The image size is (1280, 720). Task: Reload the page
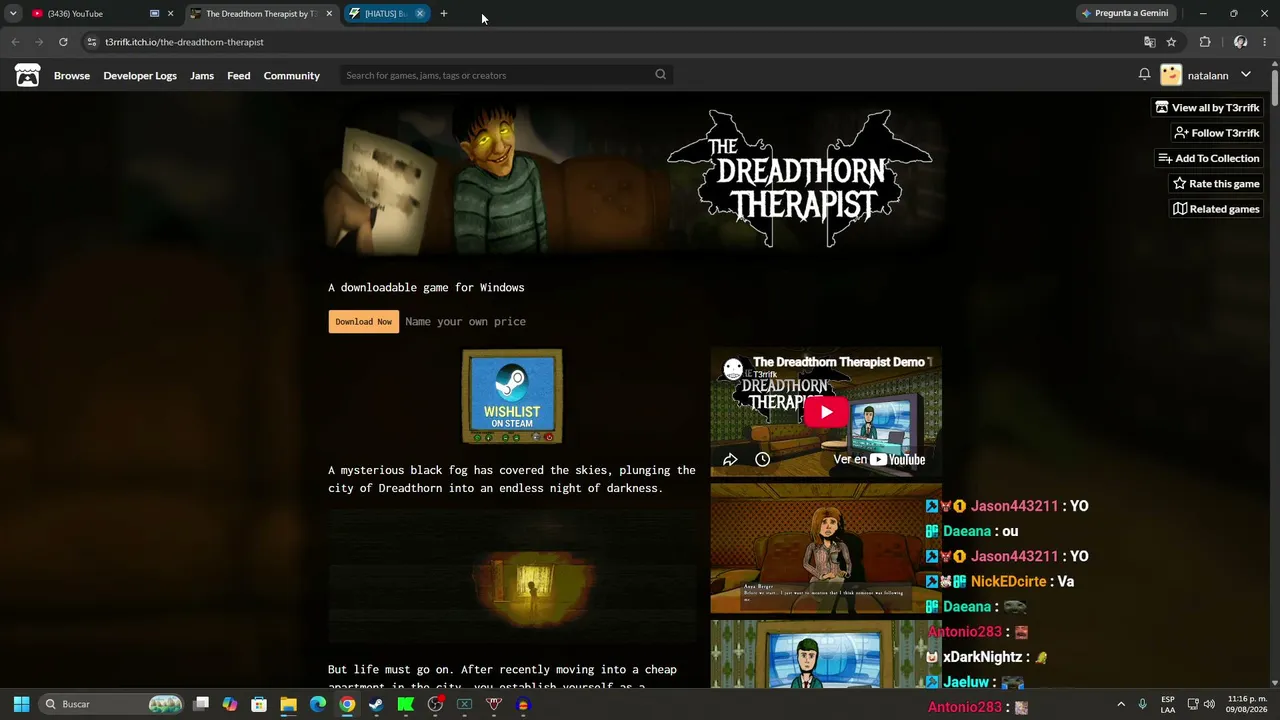(x=63, y=42)
